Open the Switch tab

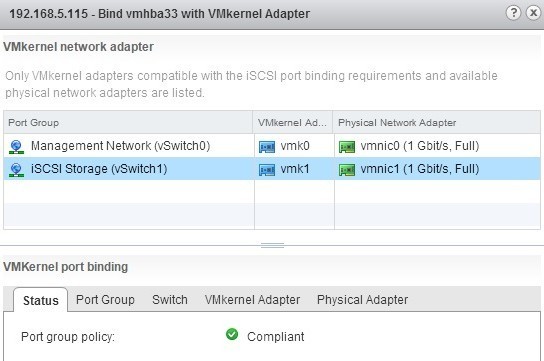click(170, 300)
